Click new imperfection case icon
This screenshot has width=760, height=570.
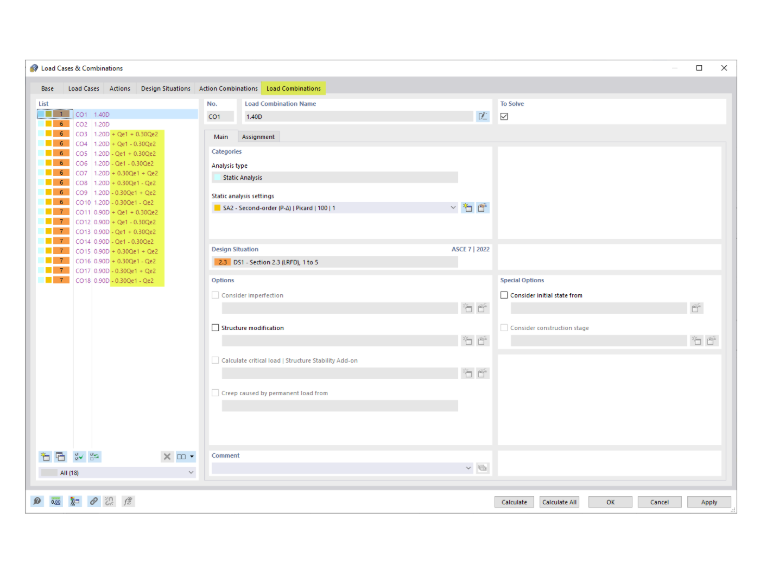point(467,308)
